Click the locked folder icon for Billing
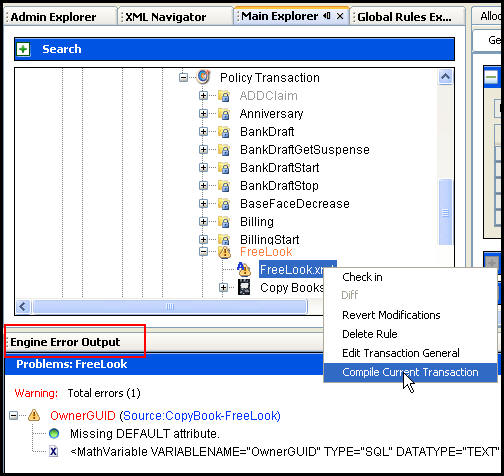 [x=224, y=222]
